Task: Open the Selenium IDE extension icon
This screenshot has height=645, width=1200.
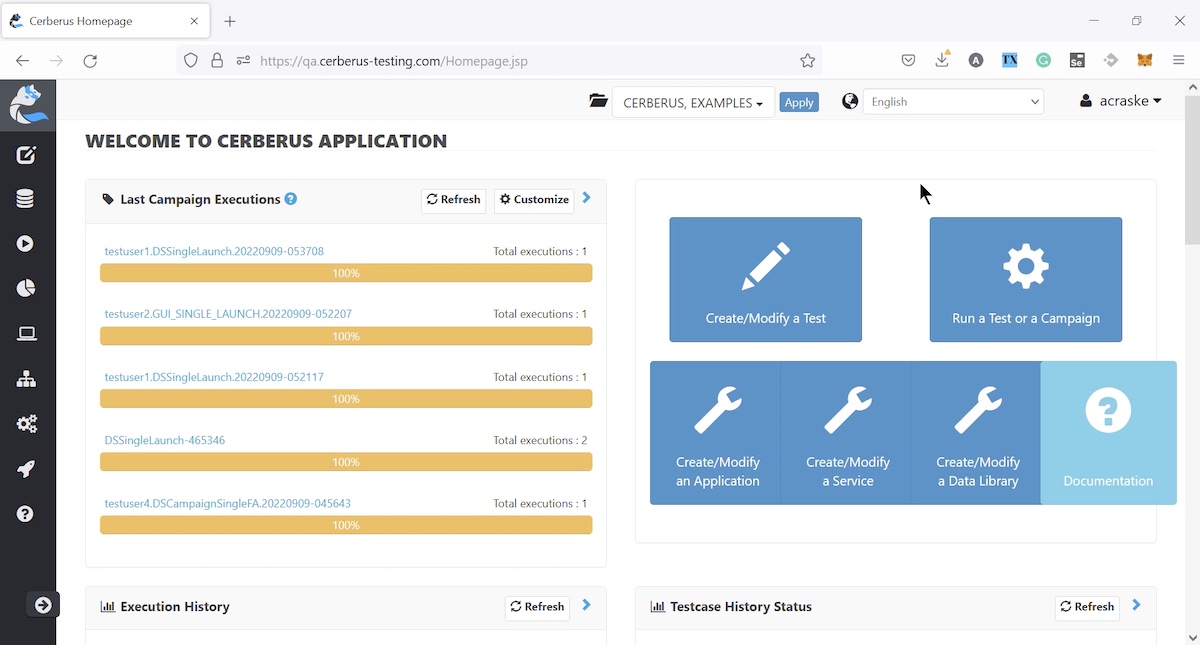Action: [1077, 61]
